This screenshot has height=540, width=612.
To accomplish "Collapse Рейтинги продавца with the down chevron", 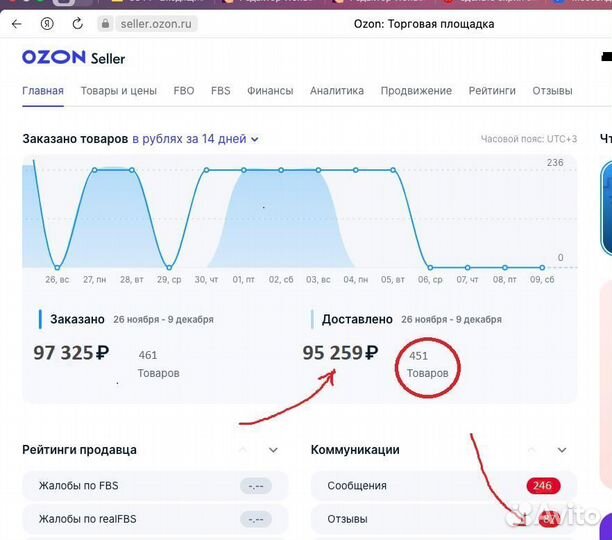I will pos(273,450).
